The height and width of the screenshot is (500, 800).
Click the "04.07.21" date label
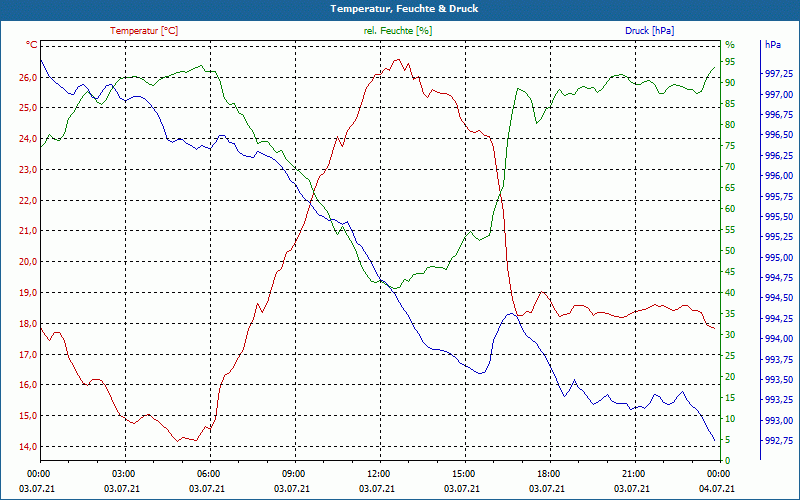(x=717, y=488)
